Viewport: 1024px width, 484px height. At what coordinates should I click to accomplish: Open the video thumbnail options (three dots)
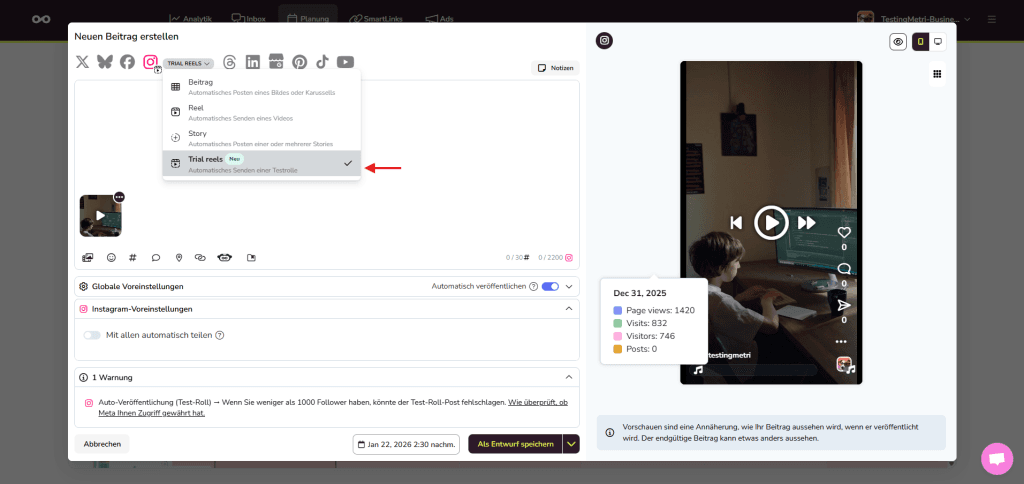(x=119, y=197)
